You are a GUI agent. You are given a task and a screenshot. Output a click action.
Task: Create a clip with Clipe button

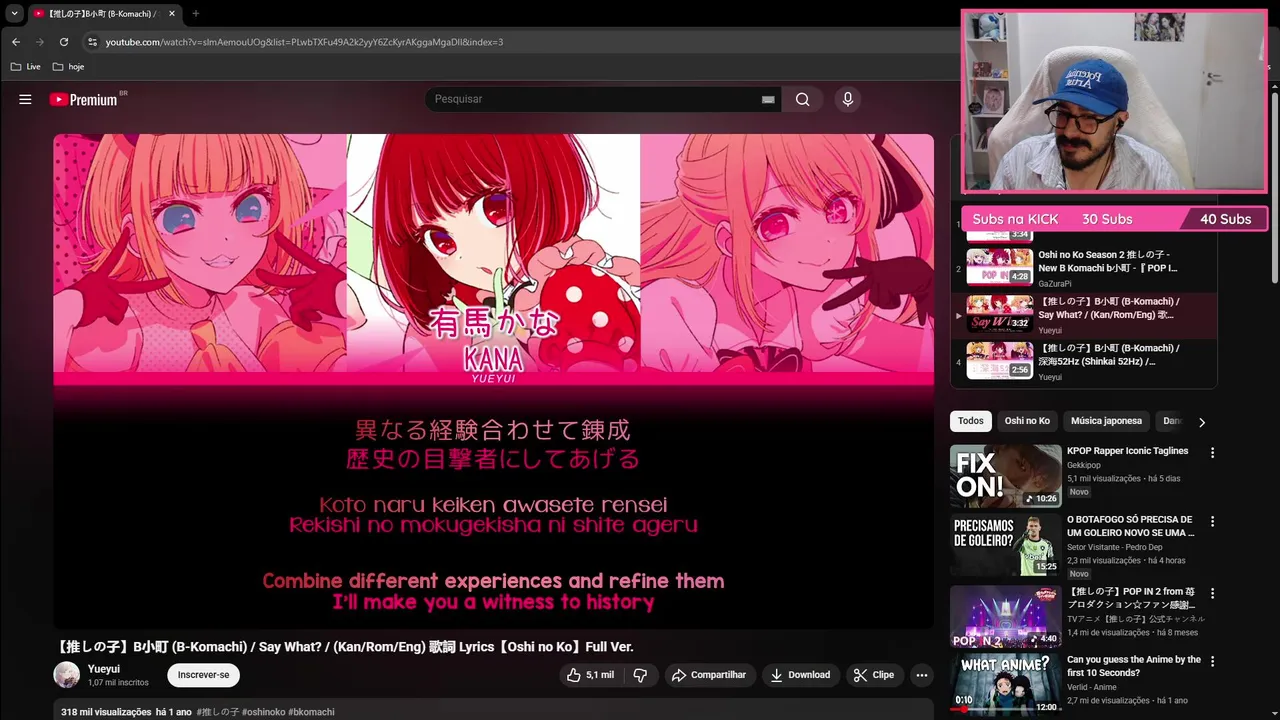tap(874, 675)
